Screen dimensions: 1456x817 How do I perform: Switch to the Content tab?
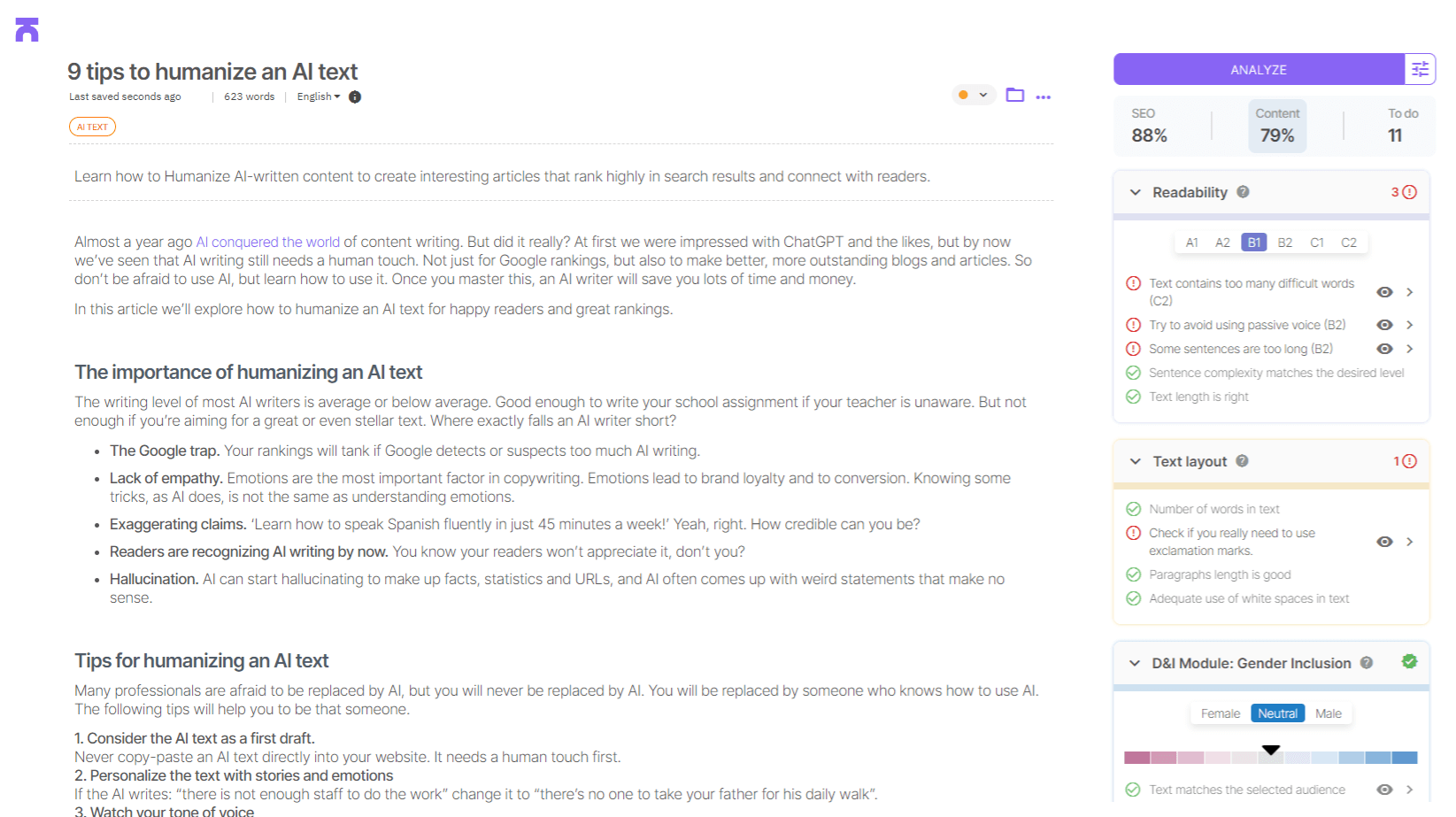coord(1276,125)
